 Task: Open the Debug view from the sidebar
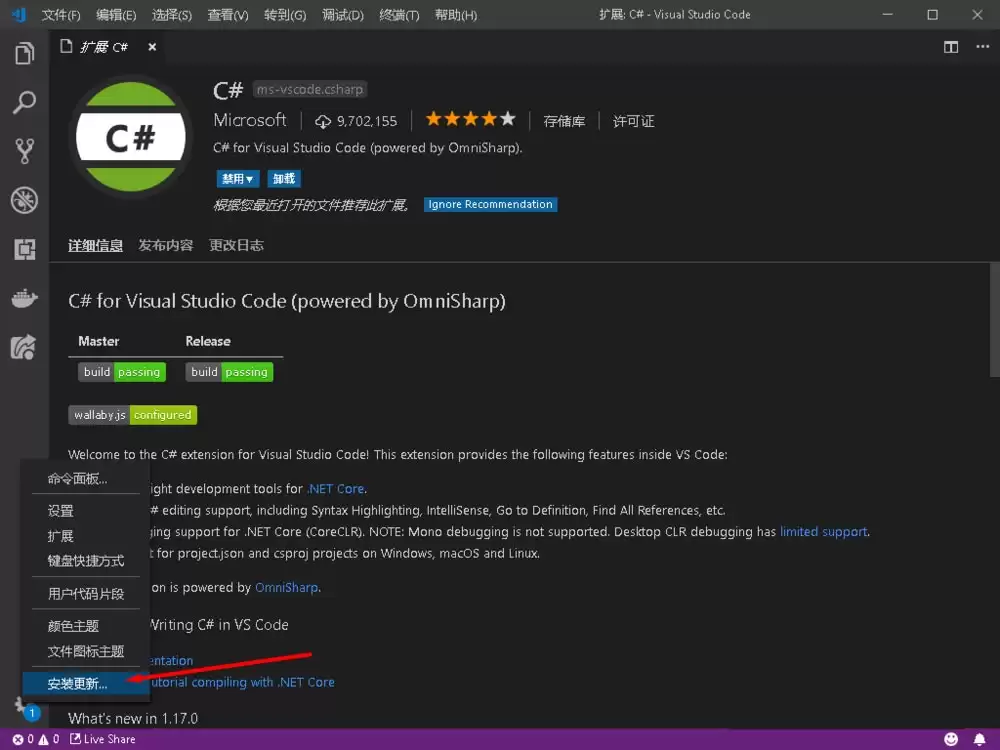point(25,200)
